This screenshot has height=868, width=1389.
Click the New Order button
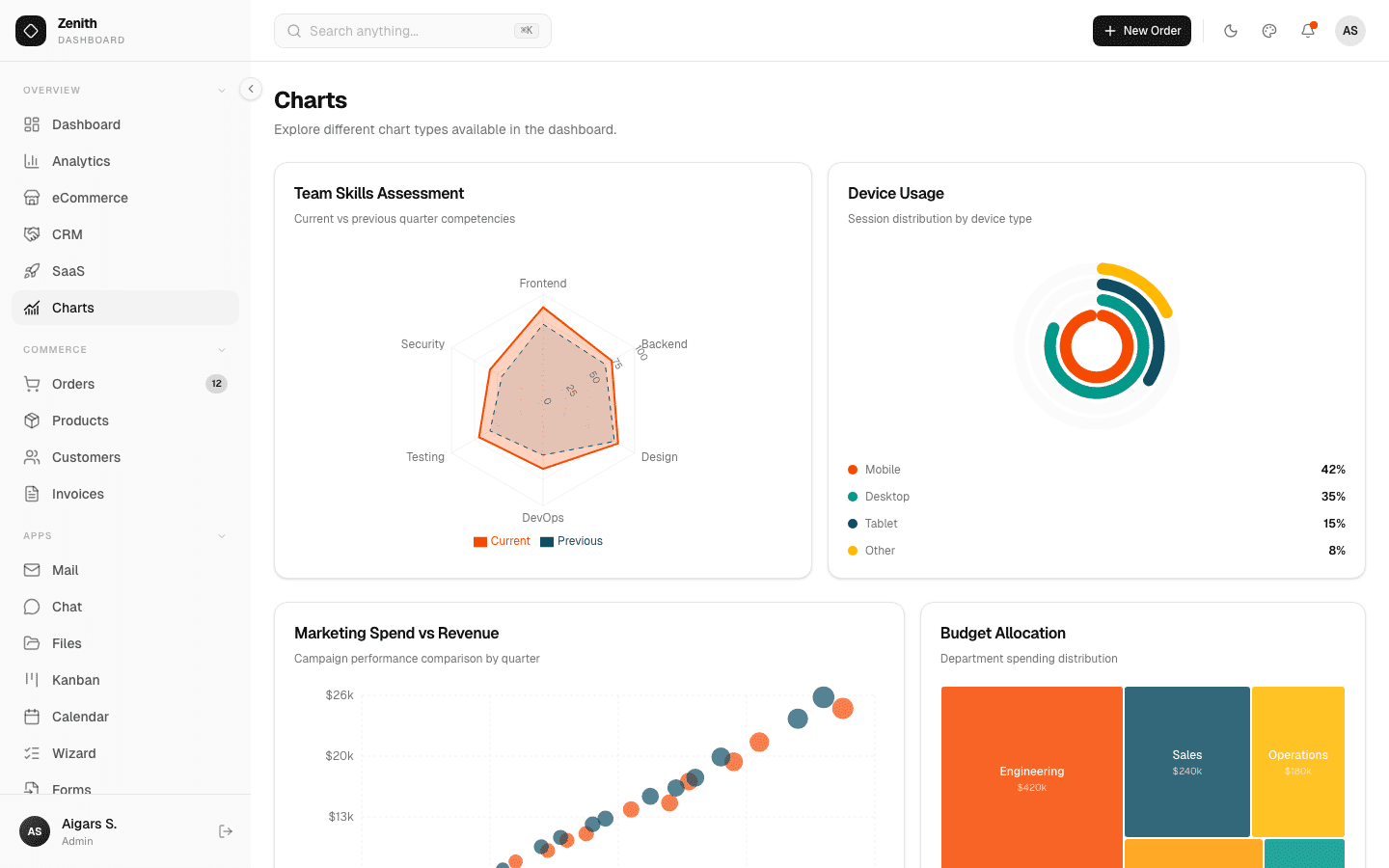tap(1141, 31)
